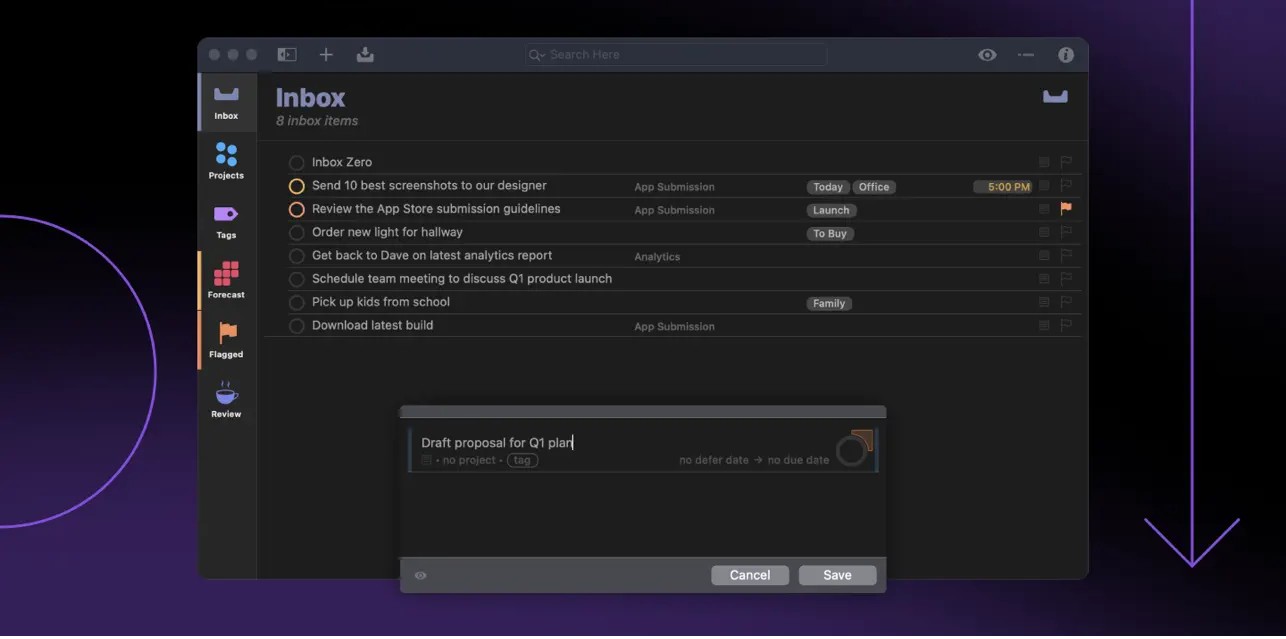This screenshot has width=1286, height=639.
Task: Click the Draft proposal title field
Action: click(497, 443)
